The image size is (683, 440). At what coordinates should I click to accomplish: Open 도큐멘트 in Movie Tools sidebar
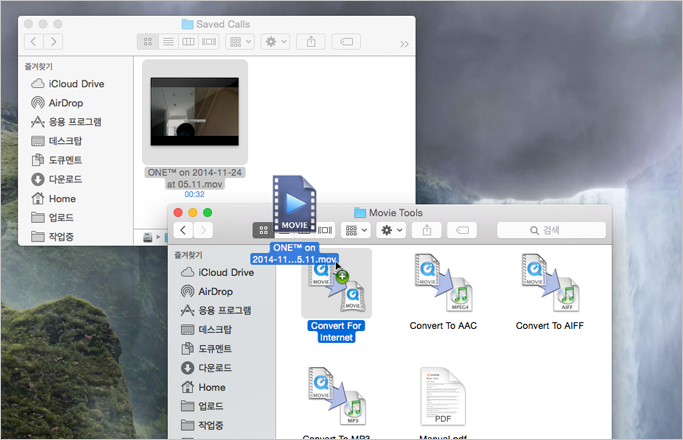[x=206, y=349]
